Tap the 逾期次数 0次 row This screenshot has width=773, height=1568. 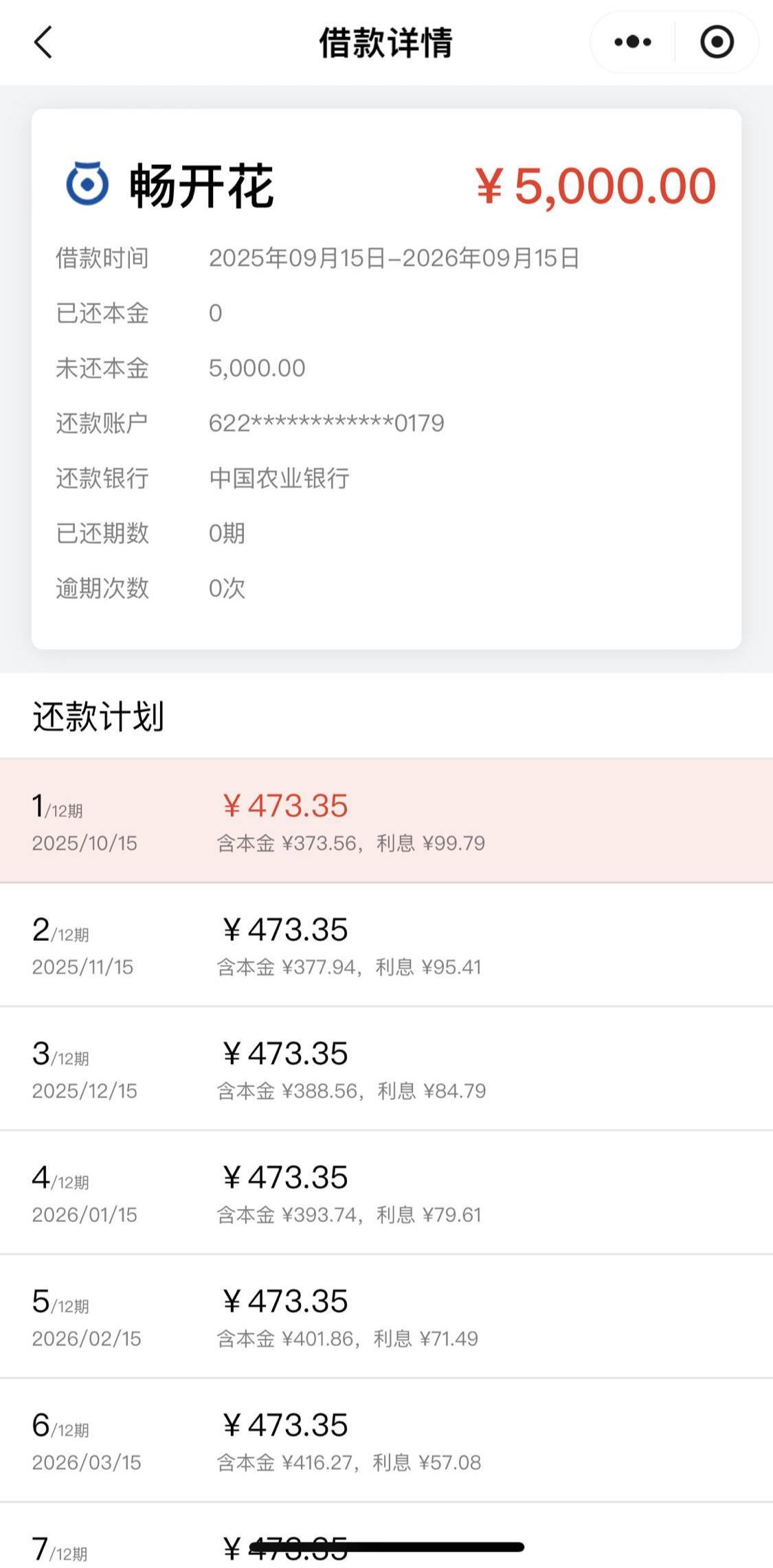tap(386, 588)
